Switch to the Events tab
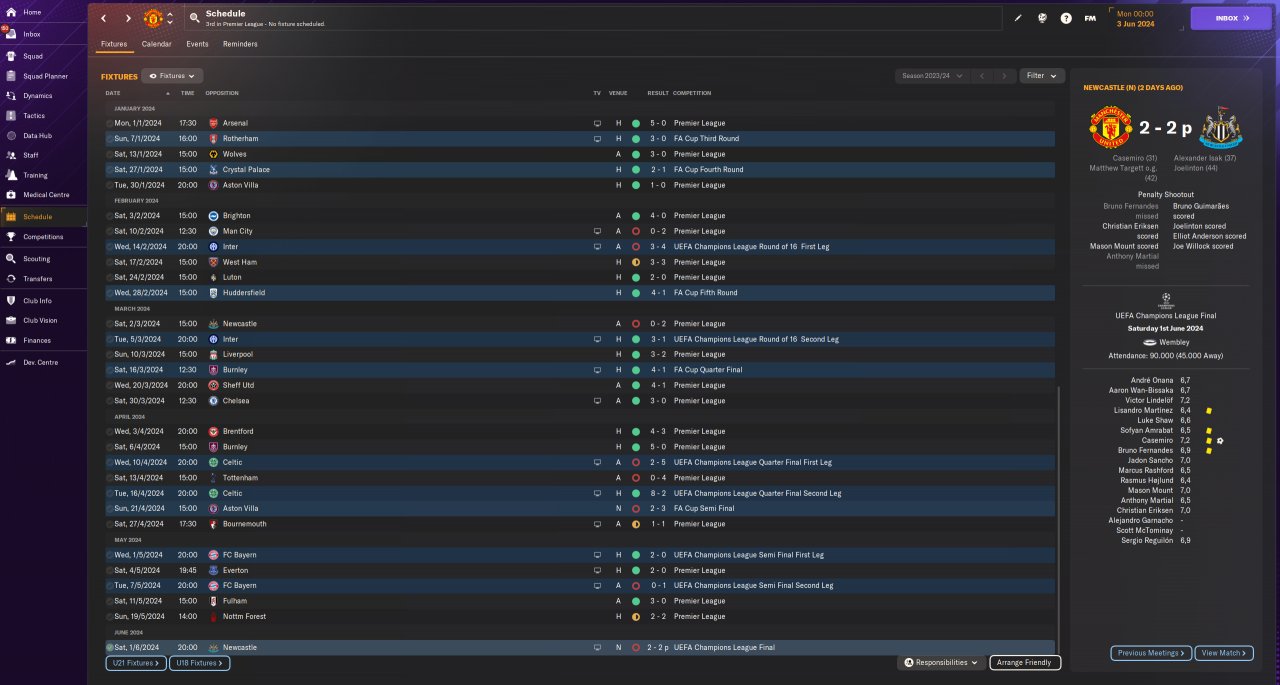Image resolution: width=1280 pixels, height=685 pixels. pyautogui.click(x=197, y=44)
